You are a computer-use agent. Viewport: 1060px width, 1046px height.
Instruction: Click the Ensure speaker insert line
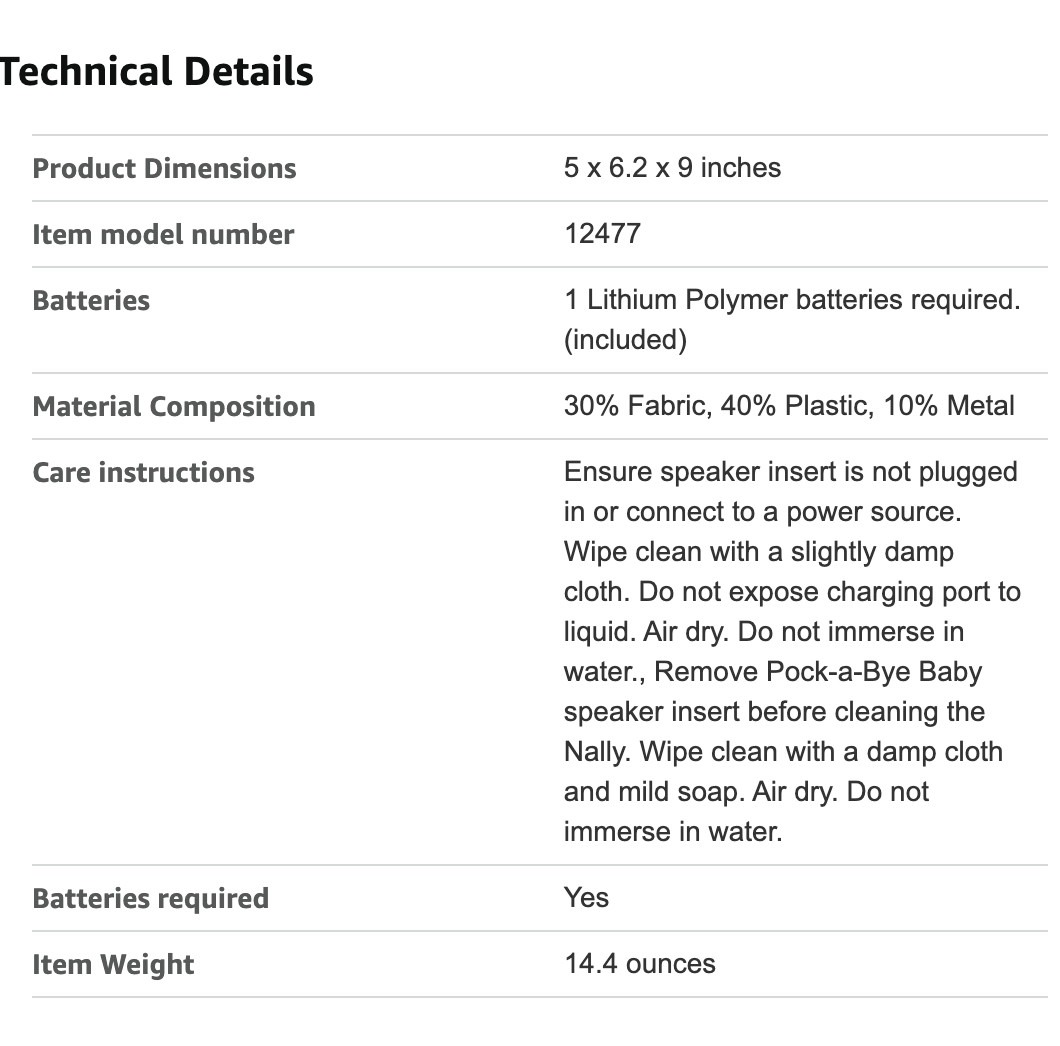point(790,472)
